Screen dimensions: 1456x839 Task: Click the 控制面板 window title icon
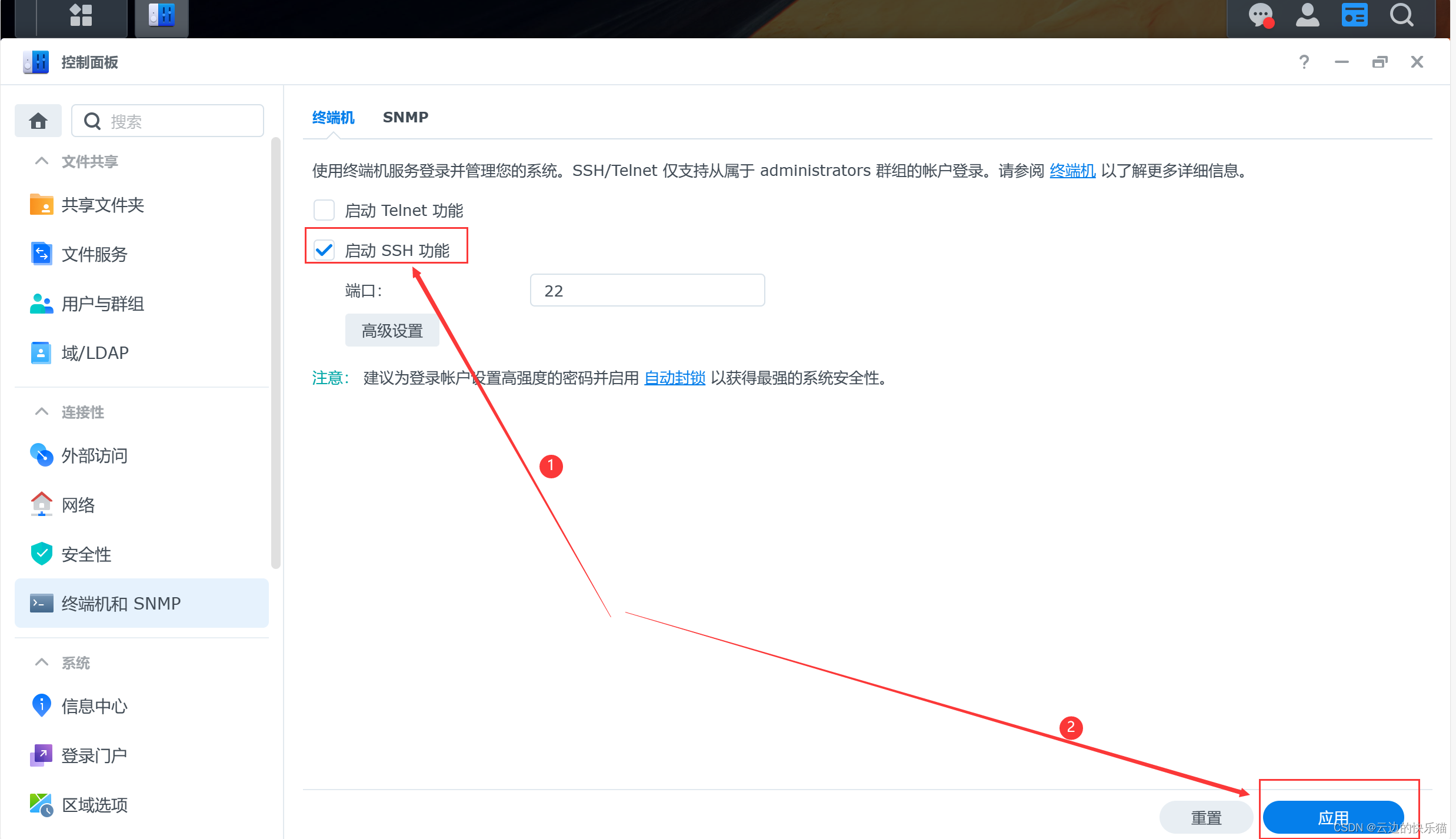coord(36,62)
